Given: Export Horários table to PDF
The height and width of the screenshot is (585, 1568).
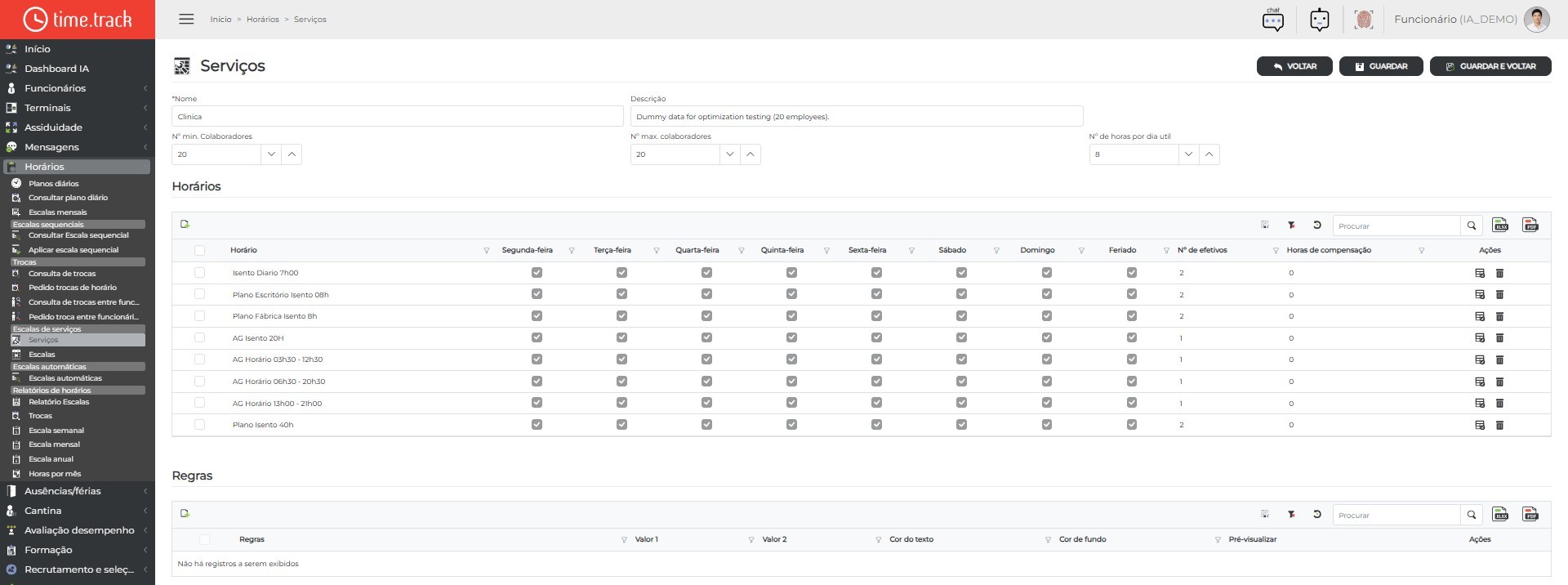Looking at the screenshot, I should 1530,225.
